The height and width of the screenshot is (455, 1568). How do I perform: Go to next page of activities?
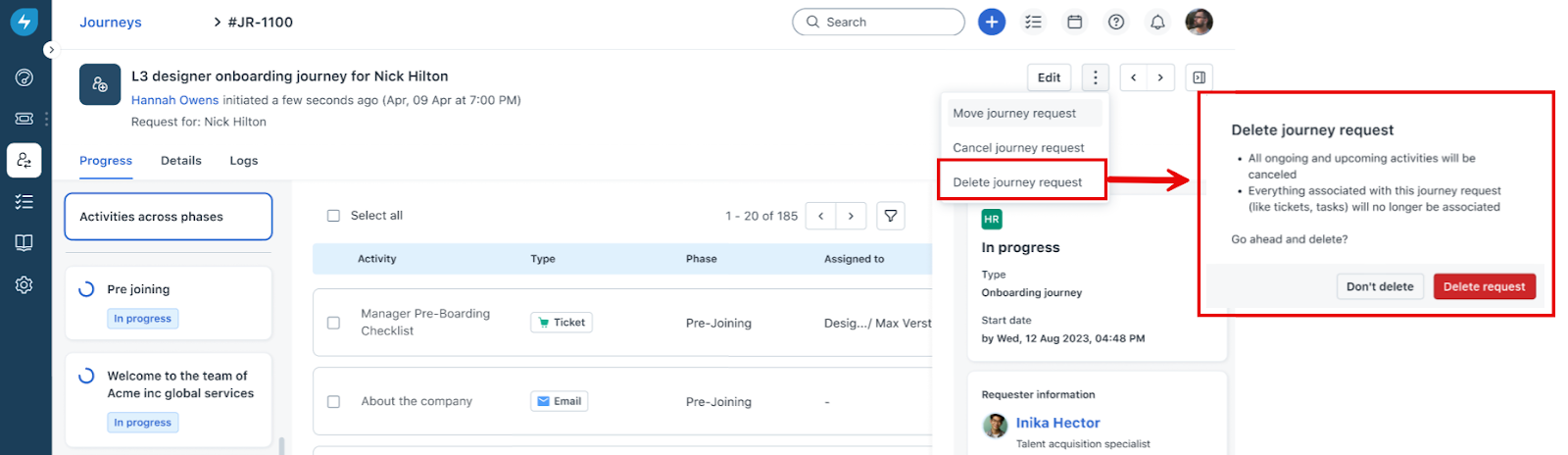click(851, 216)
